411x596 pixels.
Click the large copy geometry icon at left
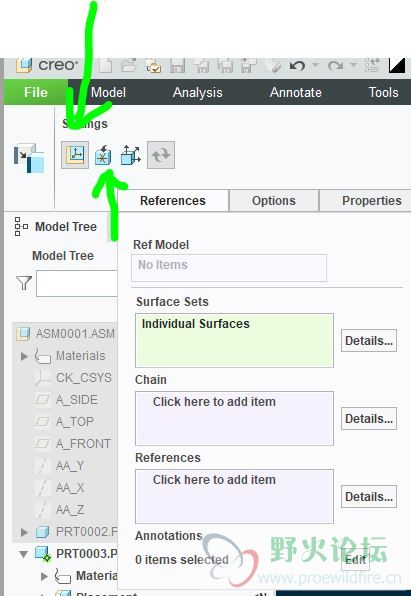(29, 158)
